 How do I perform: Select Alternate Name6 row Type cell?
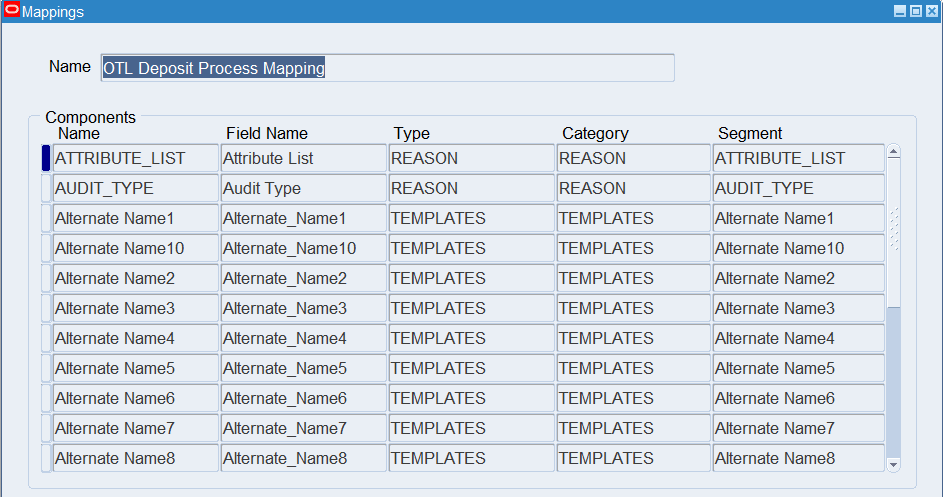coord(471,398)
